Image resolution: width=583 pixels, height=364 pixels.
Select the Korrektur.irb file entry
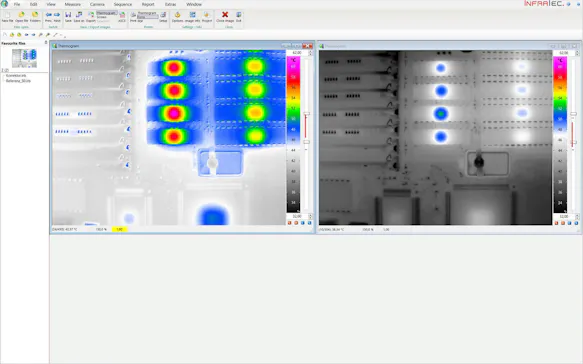[x=16, y=75]
